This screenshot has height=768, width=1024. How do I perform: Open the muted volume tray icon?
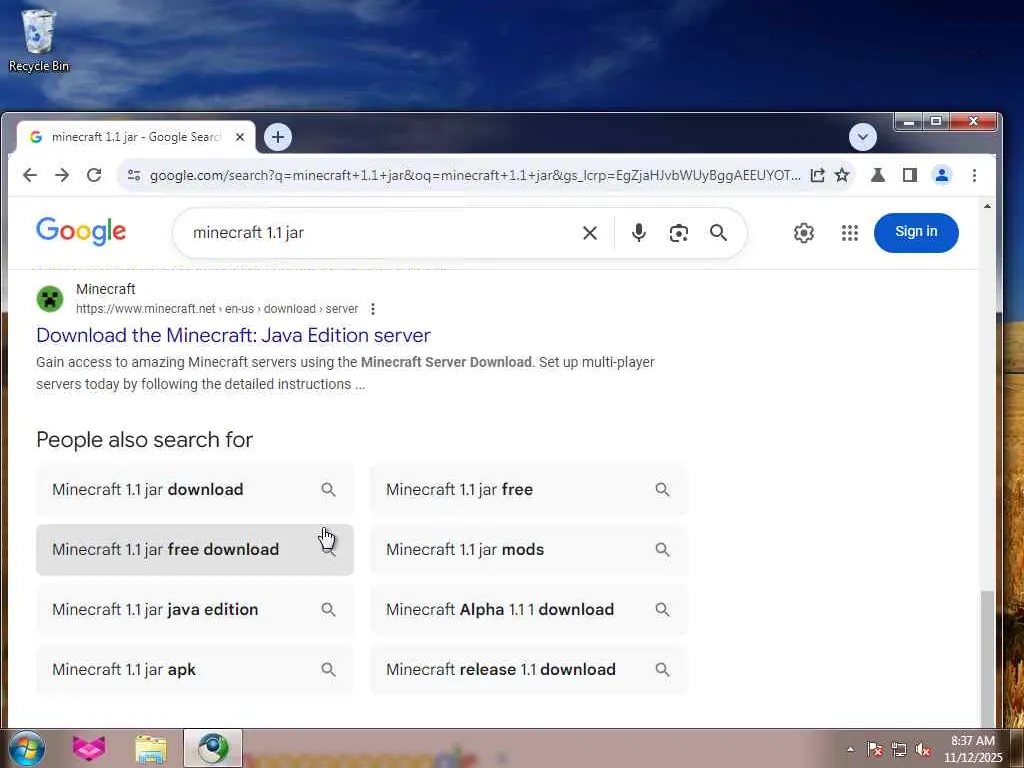pos(923,750)
